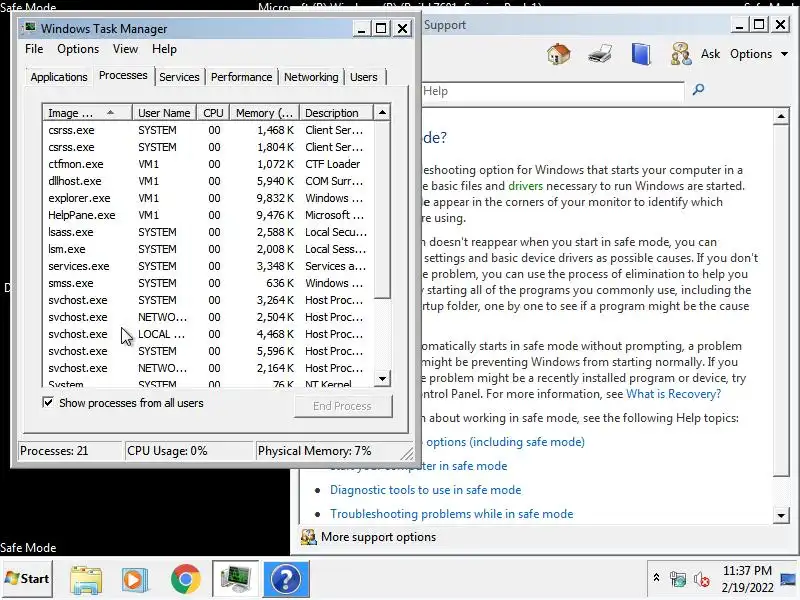Screen dimensions: 800x600
Task: Open the View menu in Task Manager
Action: pyautogui.click(x=126, y=49)
